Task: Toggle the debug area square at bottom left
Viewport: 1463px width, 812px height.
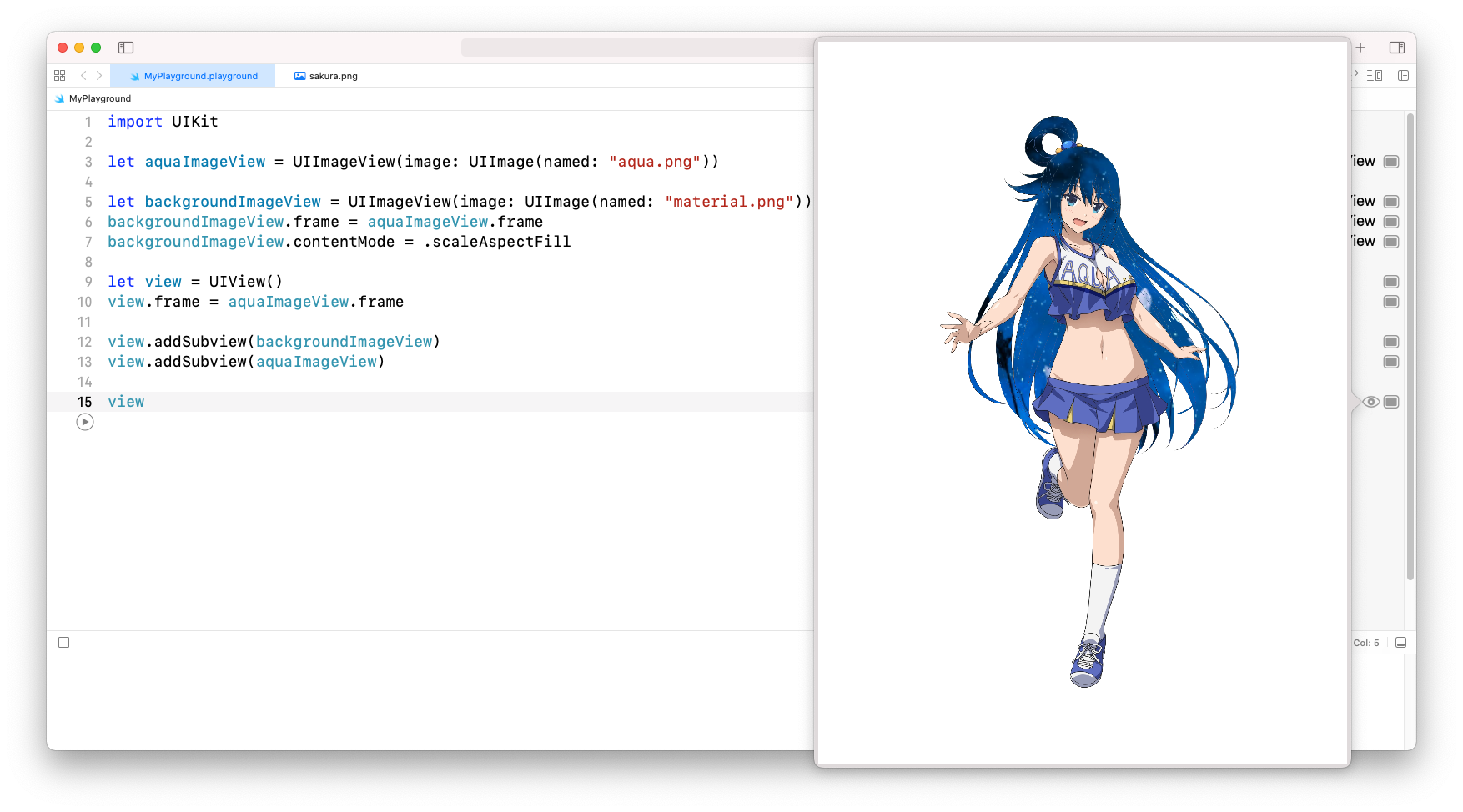Action: 64,643
